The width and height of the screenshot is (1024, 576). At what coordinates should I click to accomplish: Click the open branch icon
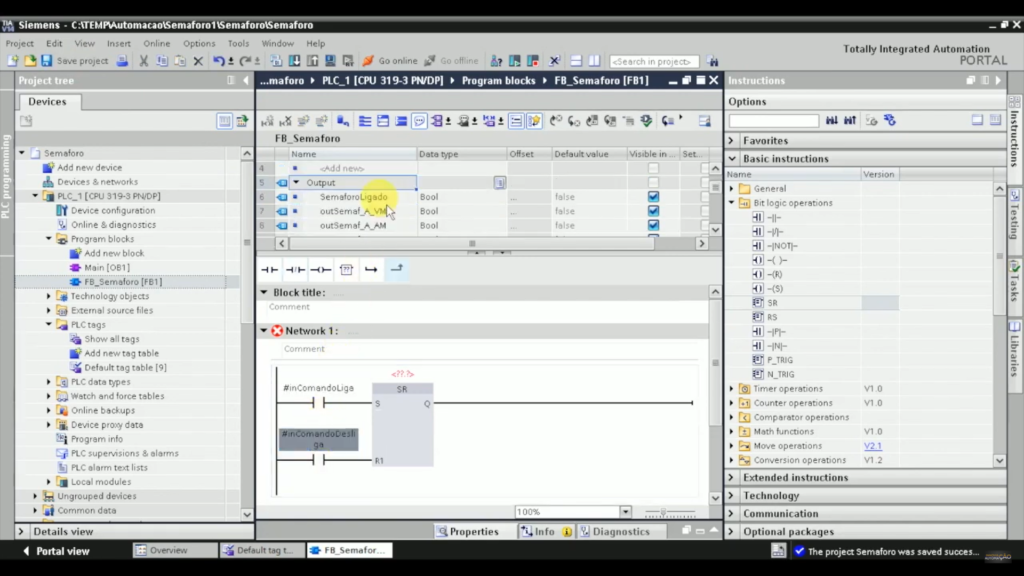[371, 270]
